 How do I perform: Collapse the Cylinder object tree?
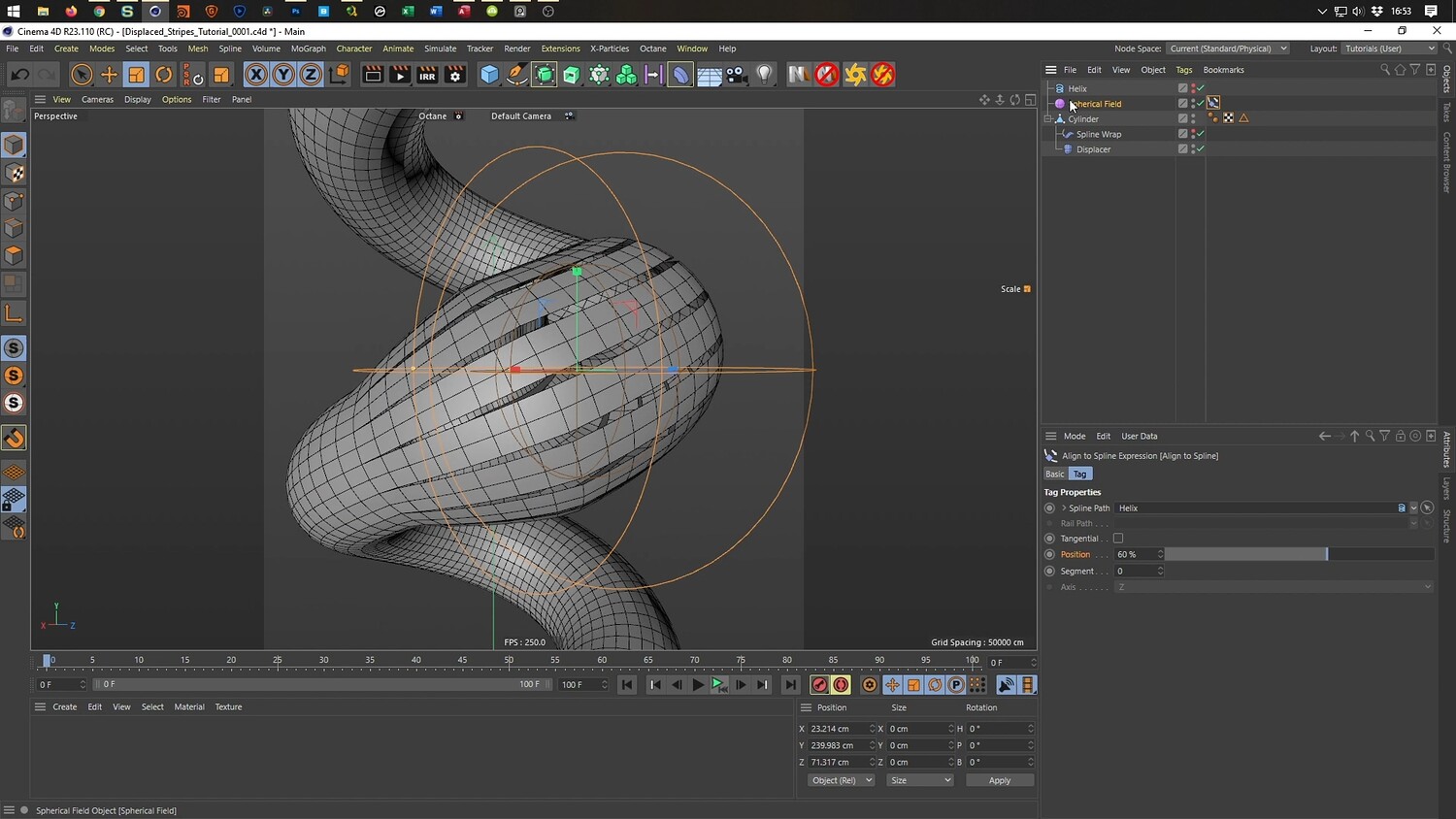[x=1048, y=119]
